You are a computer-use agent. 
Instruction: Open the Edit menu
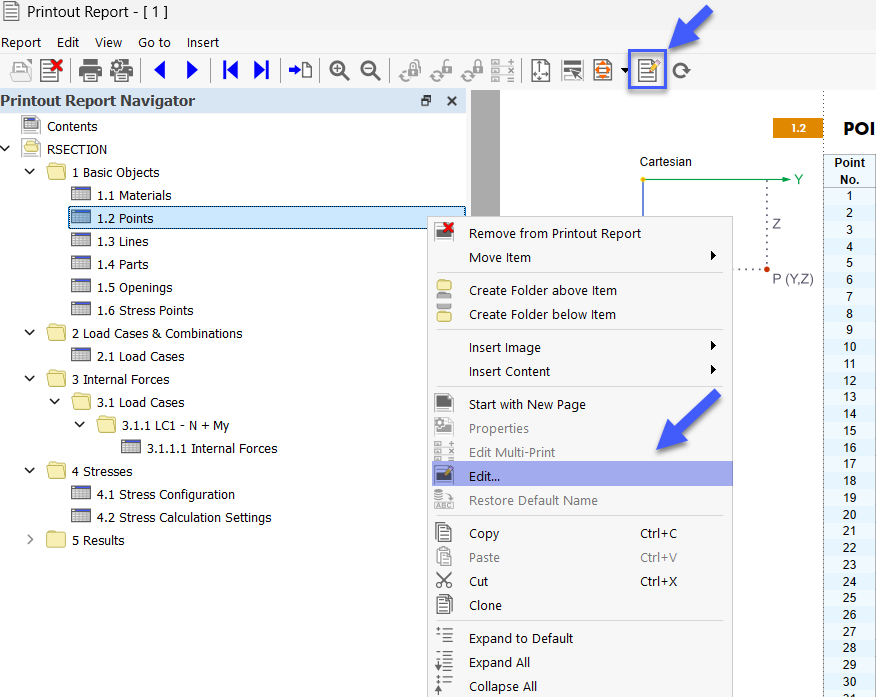point(68,42)
